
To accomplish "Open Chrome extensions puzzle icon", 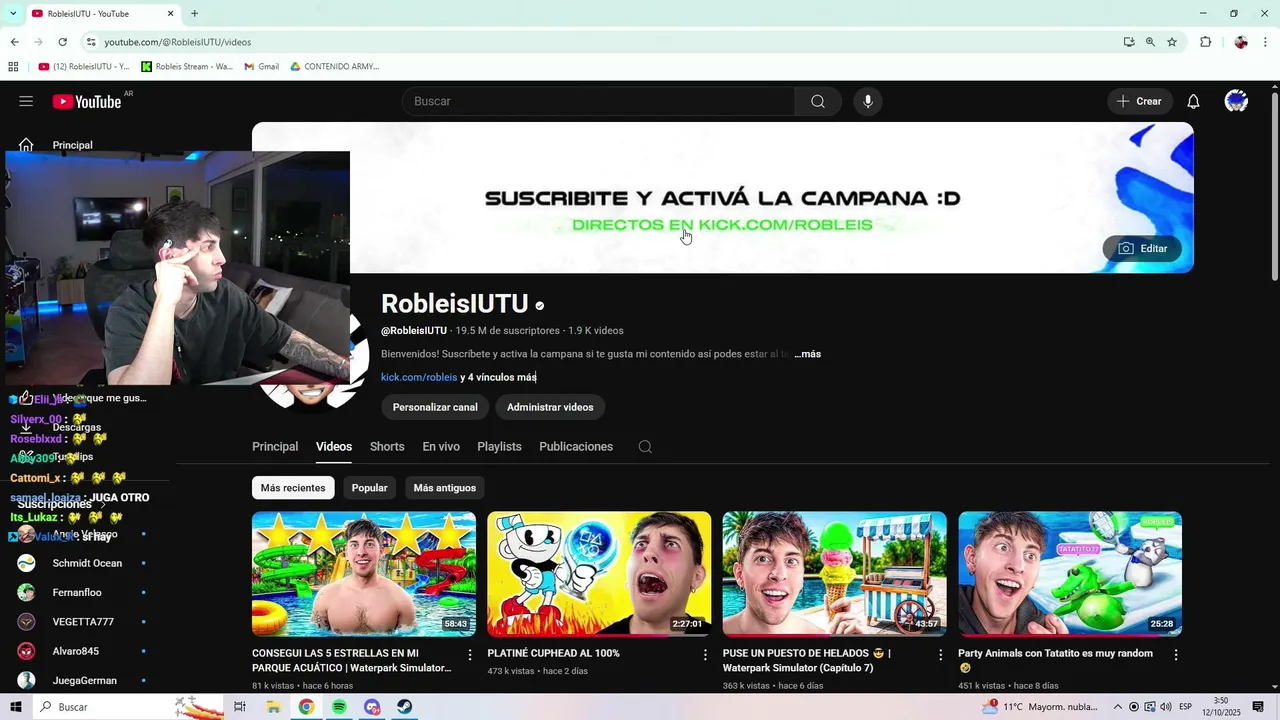I will 1205,42.
